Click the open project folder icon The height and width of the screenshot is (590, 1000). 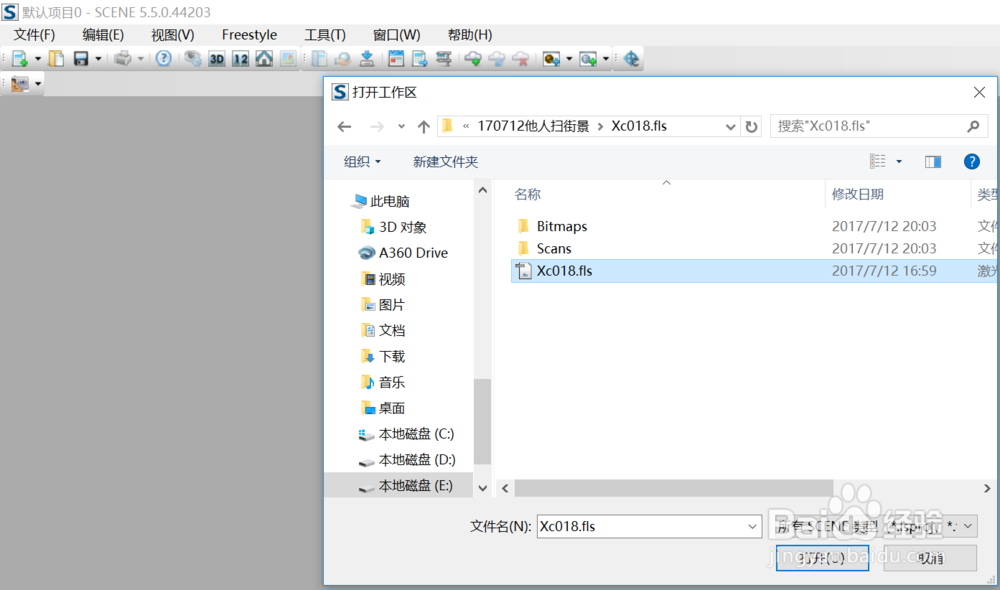(x=57, y=59)
